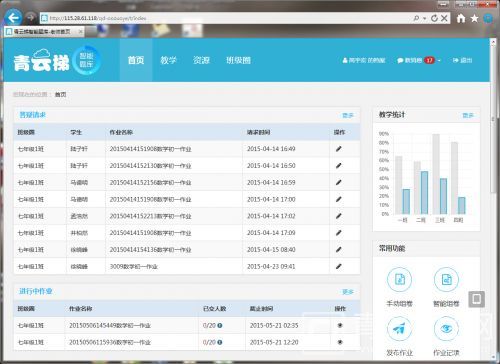The width and height of the screenshot is (500, 364).
Task: Click the info icon beside the first 0/20
Action: (220, 325)
